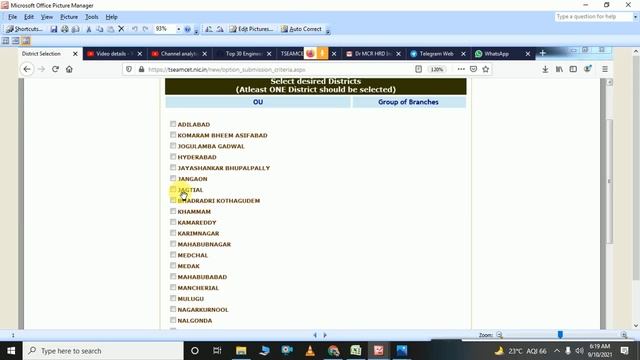This screenshot has height=360, width=640.
Task: Click browser Back arrow in picture
Action: click(27, 69)
